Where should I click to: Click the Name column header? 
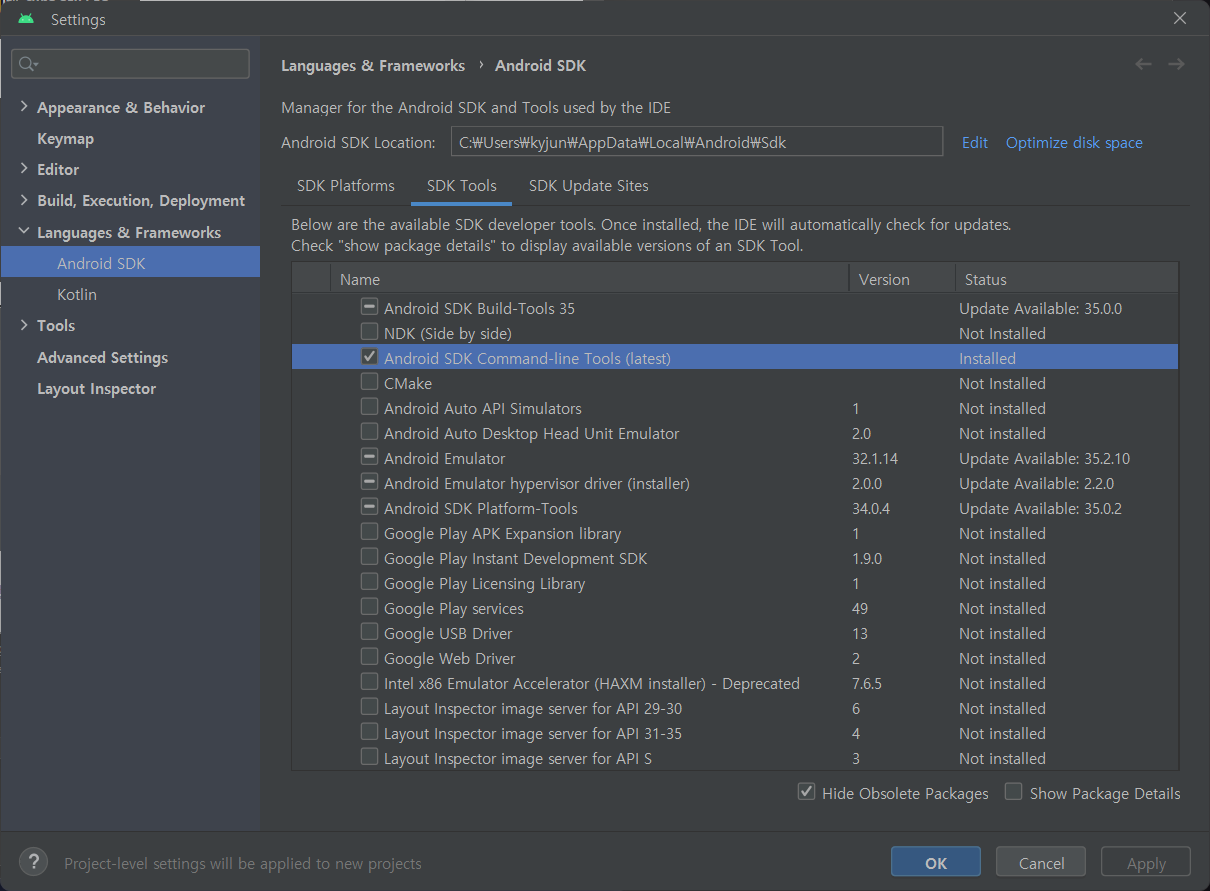590,279
